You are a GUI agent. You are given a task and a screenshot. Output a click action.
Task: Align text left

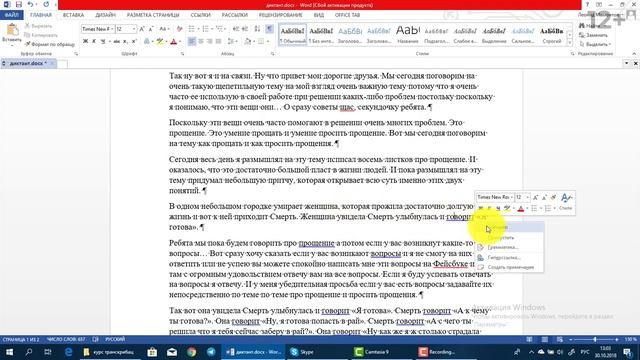pos(191,41)
